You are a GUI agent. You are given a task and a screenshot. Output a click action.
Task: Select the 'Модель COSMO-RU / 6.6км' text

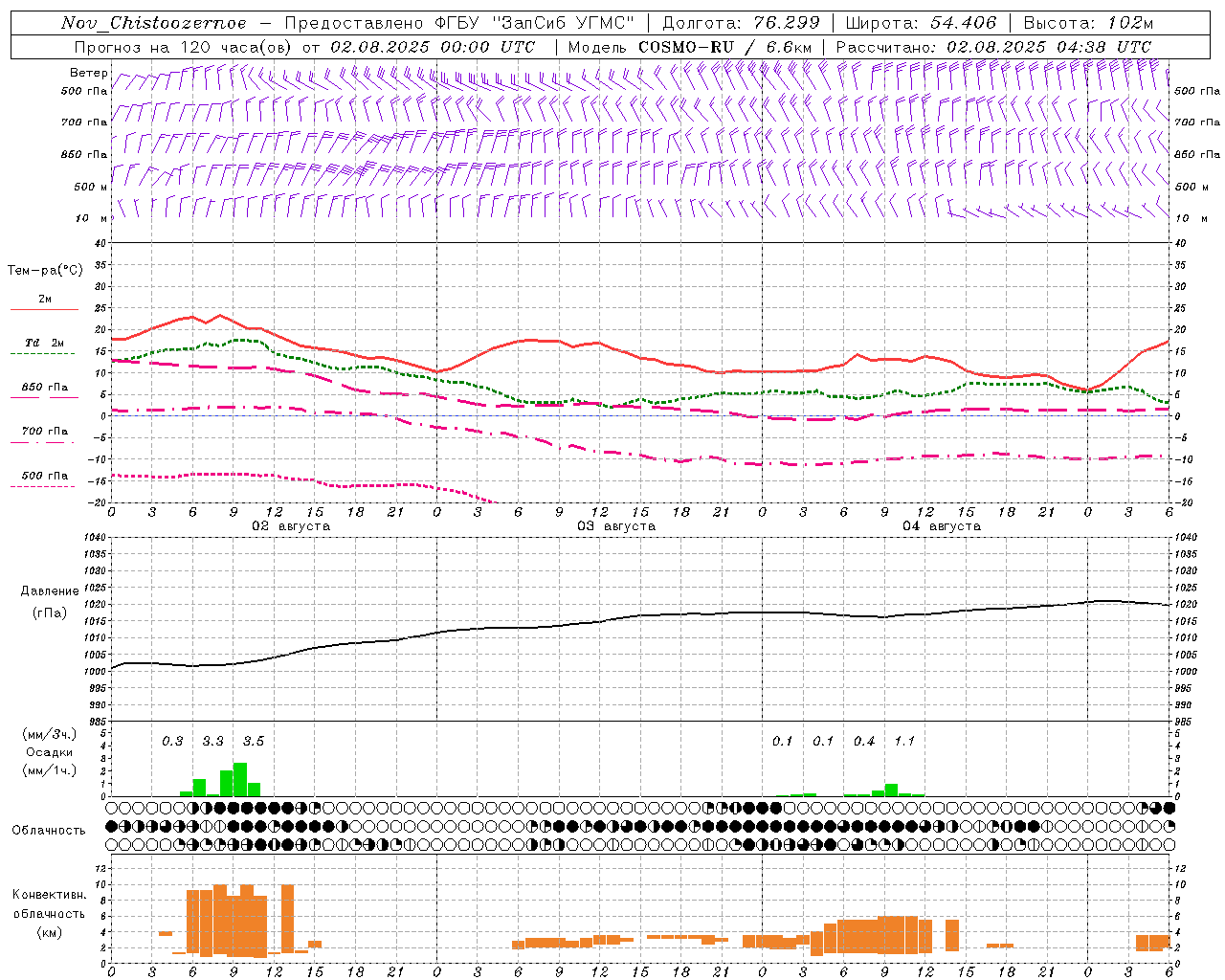coord(690,47)
